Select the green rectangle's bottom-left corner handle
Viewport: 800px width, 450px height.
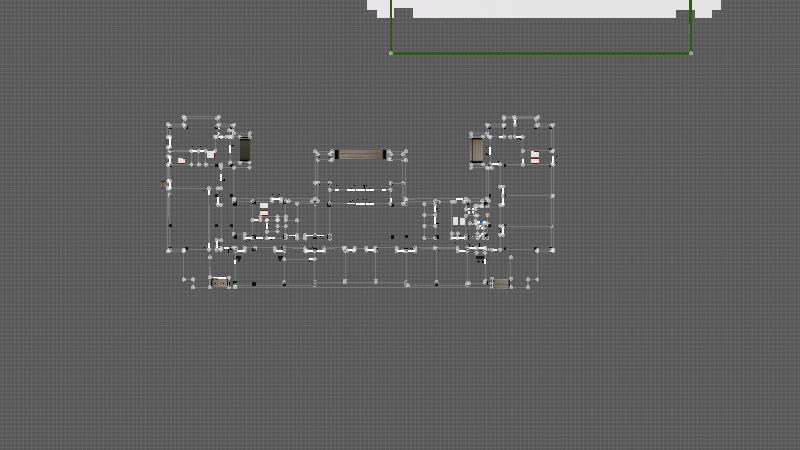pos(391,53)
